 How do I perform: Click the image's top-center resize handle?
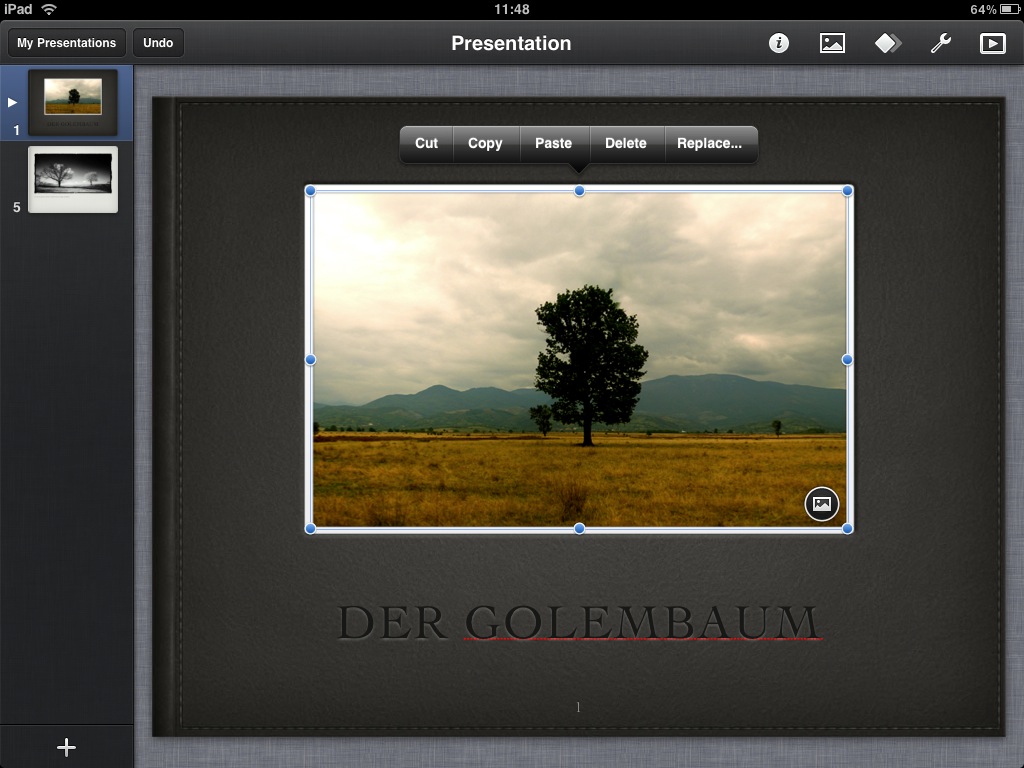579,191
